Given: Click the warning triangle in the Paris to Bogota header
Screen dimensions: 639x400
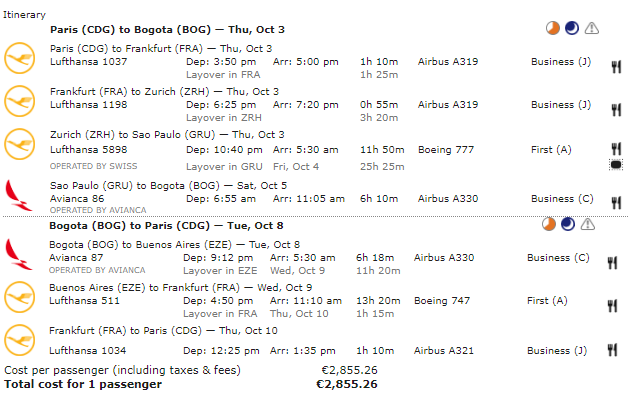Looking at the screenshot, I should [592, 29].
